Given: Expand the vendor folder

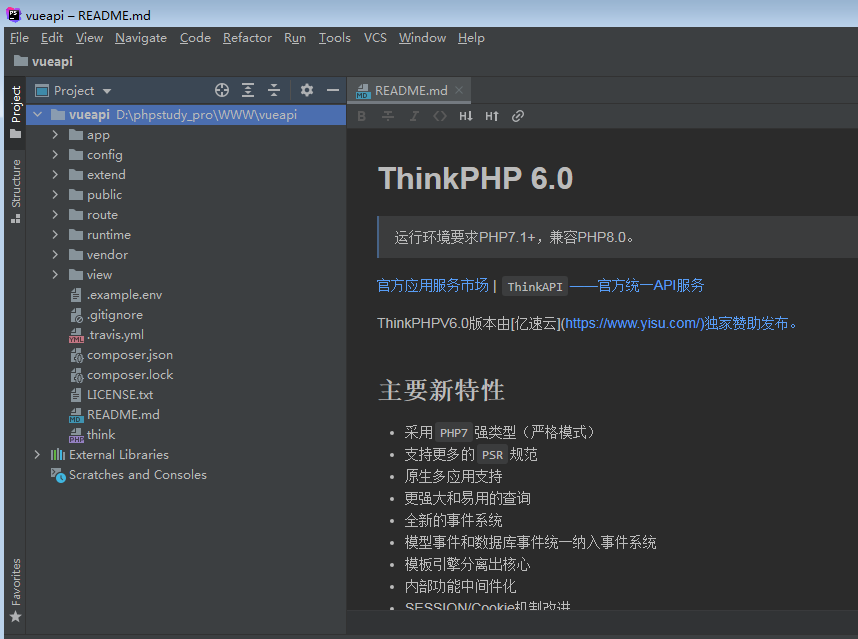Looking at the screenshot, I should (x=57, y=254).
